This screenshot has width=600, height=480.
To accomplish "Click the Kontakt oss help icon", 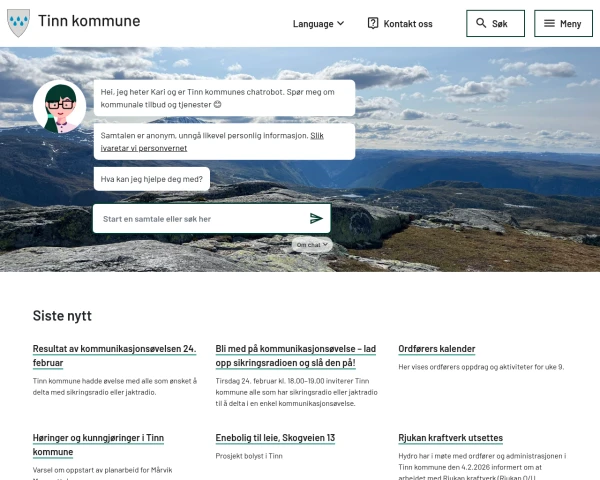I will 373,23.
